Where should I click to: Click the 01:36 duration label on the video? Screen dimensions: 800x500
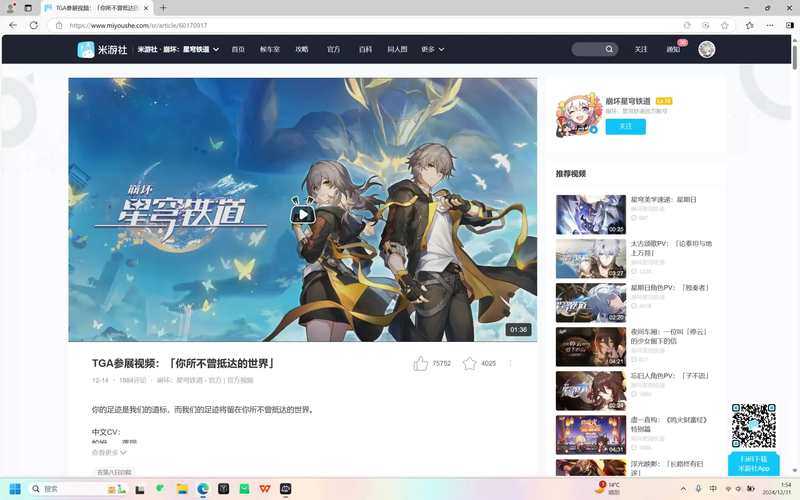click(x=518, y=330)
